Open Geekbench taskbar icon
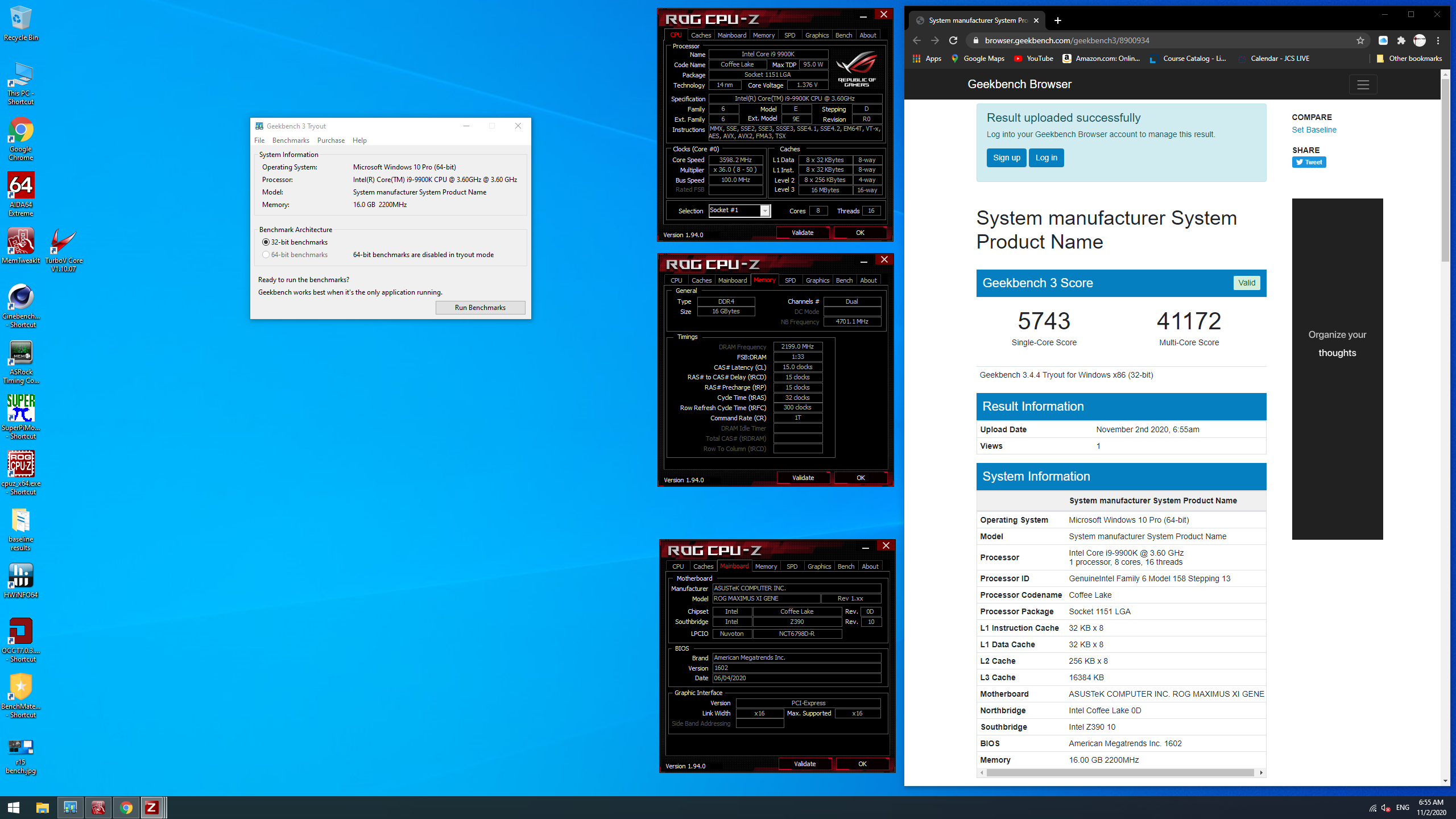 (x=71, y=808)
